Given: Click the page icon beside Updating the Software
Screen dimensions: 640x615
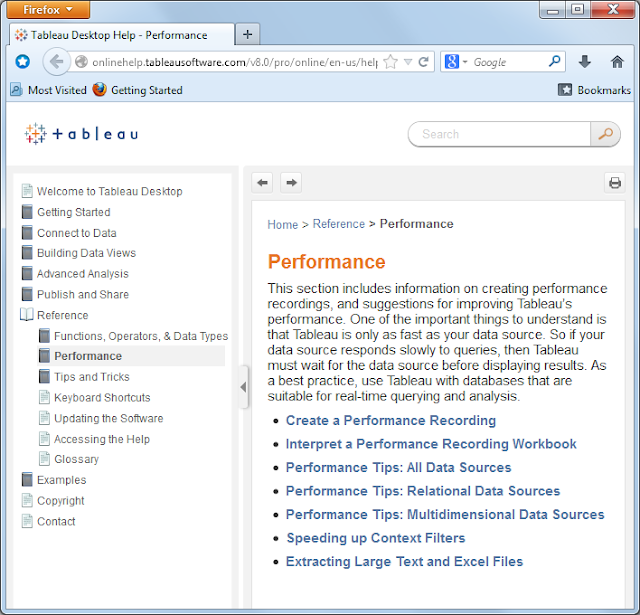Looking at the screenshot, I should [x=44, y=418].
